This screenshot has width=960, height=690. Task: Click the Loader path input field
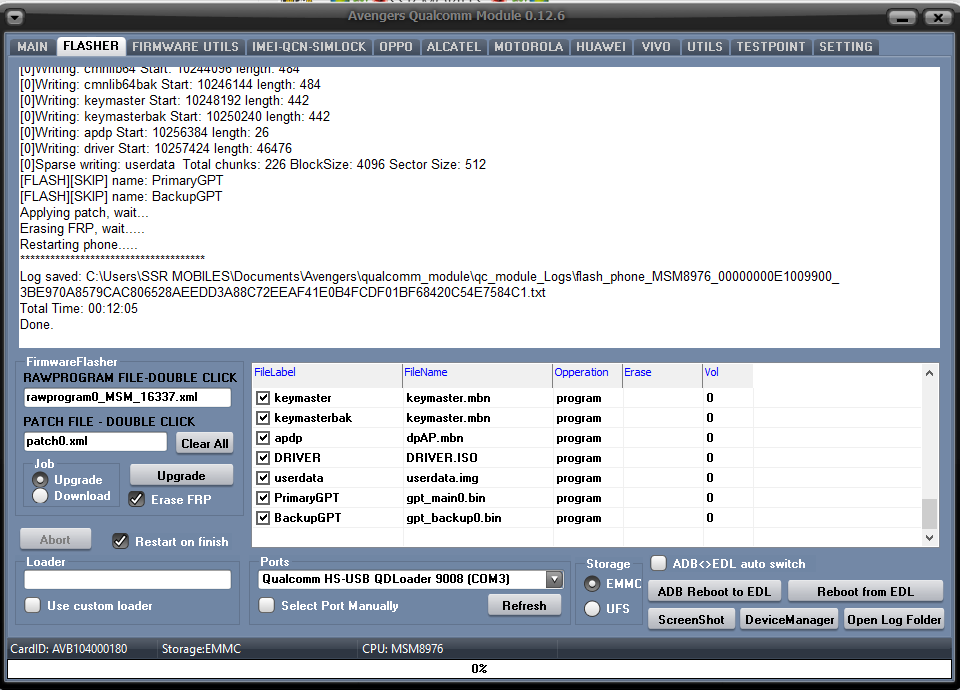point(127,580)
